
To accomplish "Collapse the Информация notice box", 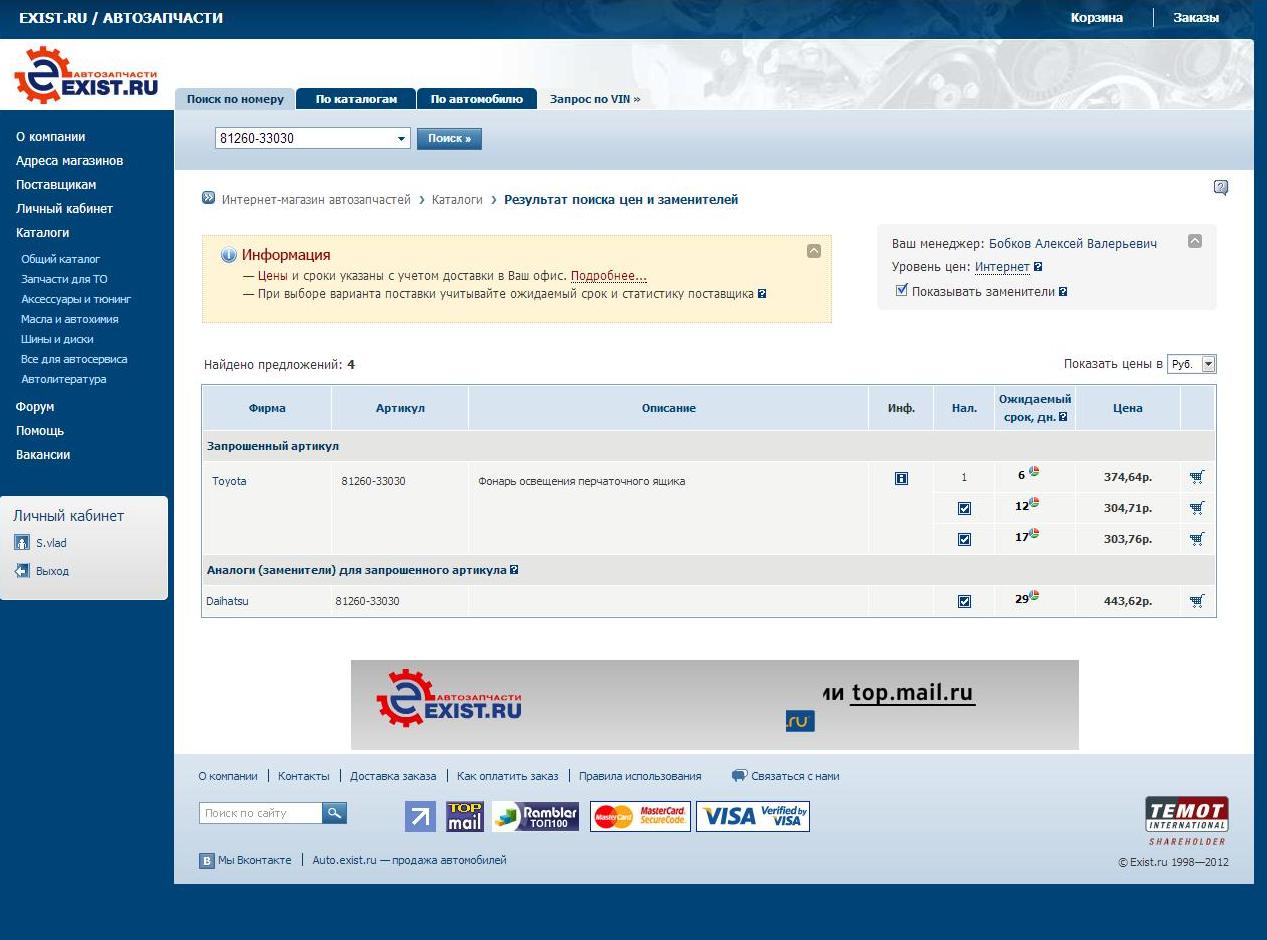I will click(813, 251).
